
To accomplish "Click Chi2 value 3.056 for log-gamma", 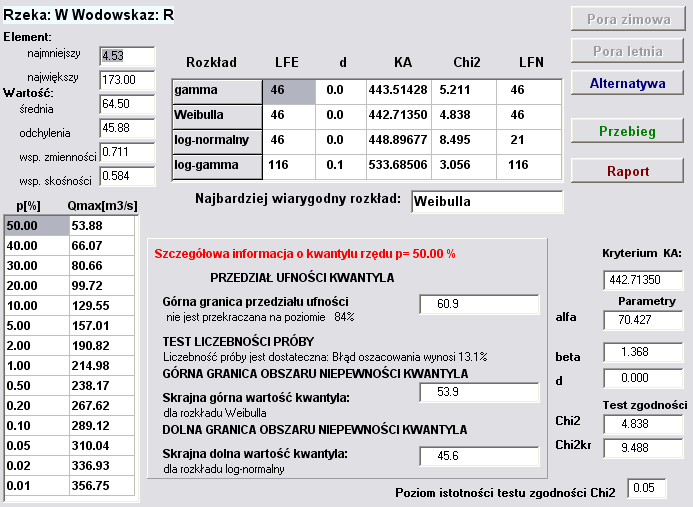I will pos(464,167).
